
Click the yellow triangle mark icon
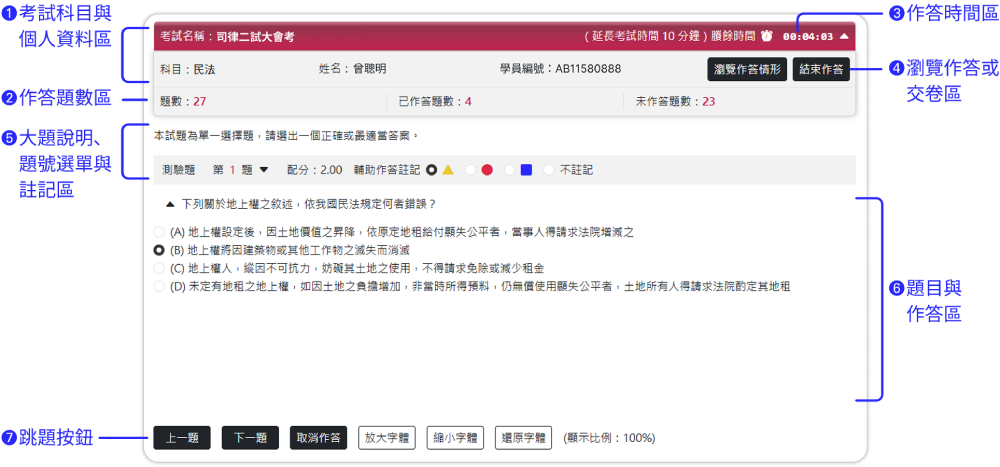pos(448,170)
